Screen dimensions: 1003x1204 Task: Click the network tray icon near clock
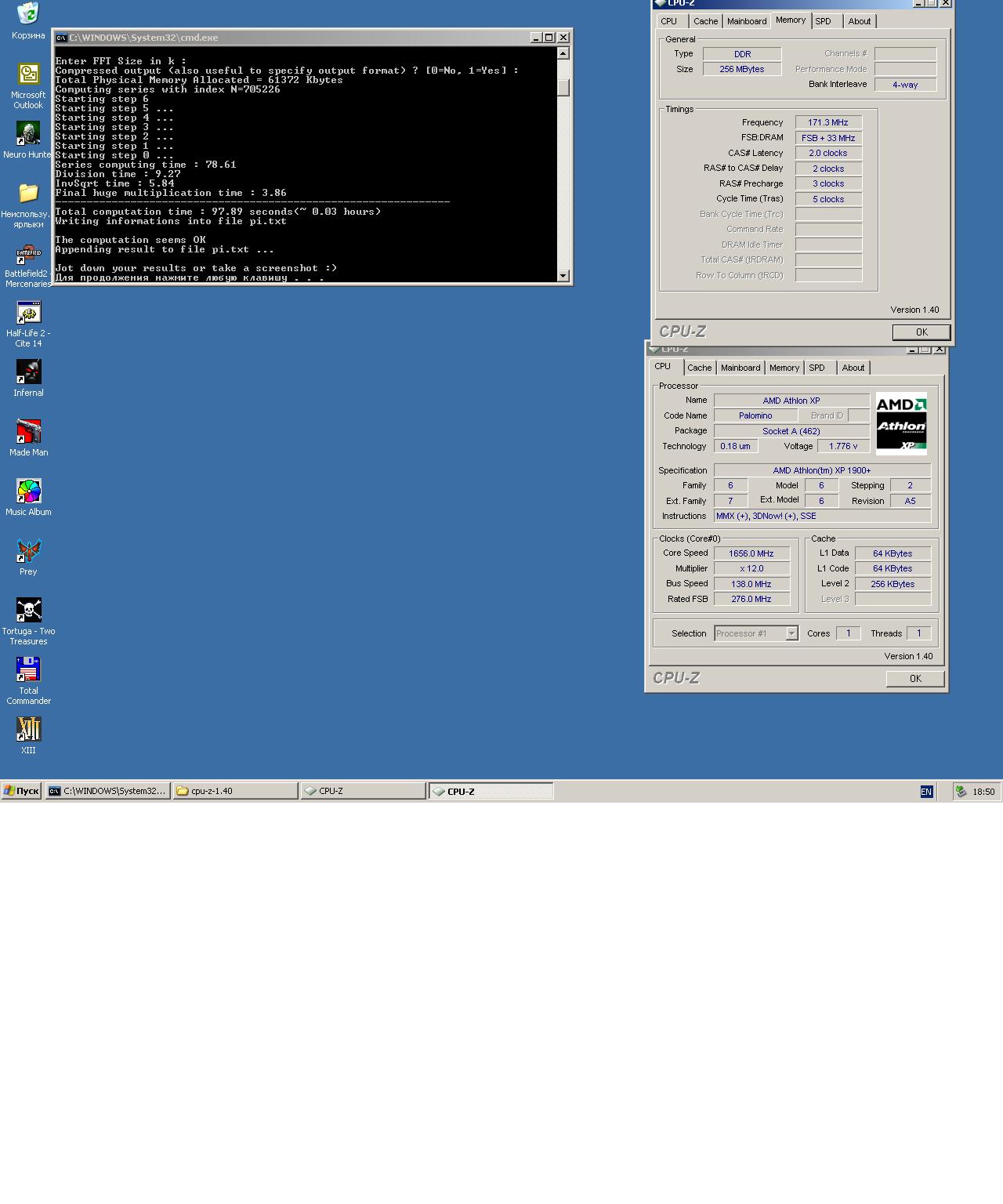961,792
